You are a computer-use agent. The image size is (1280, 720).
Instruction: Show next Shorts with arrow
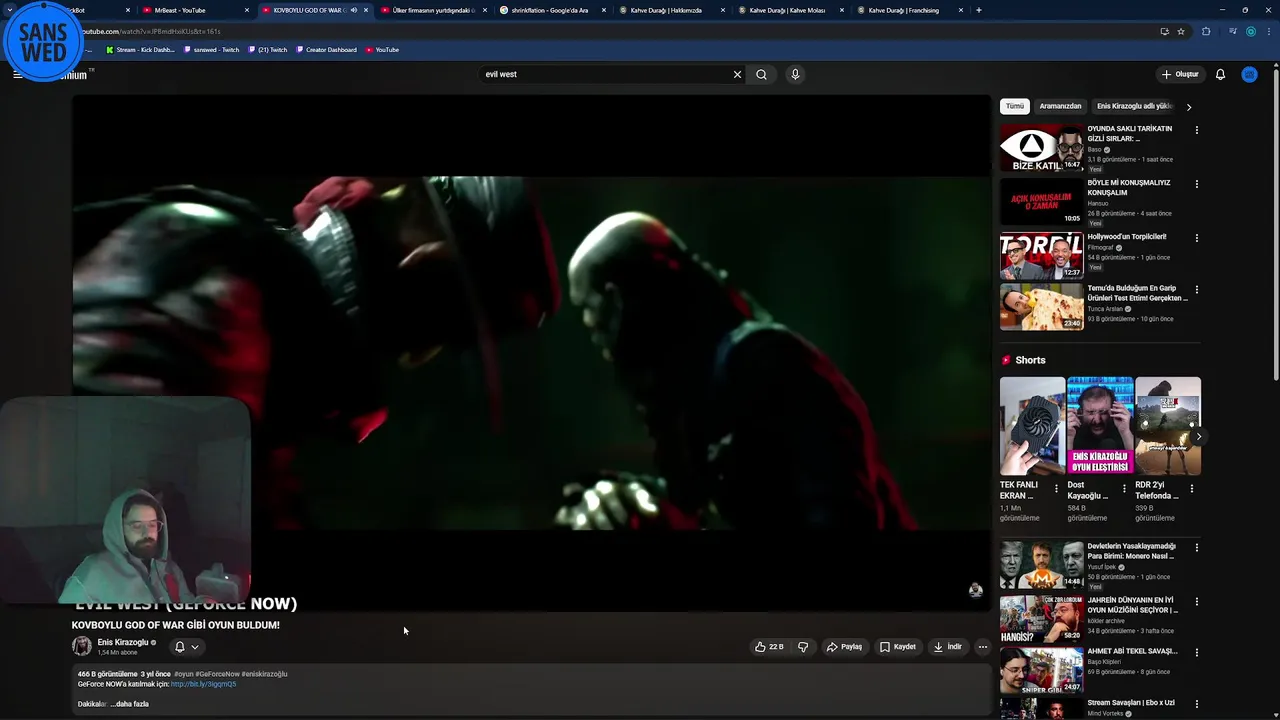tap(1198, 436)
